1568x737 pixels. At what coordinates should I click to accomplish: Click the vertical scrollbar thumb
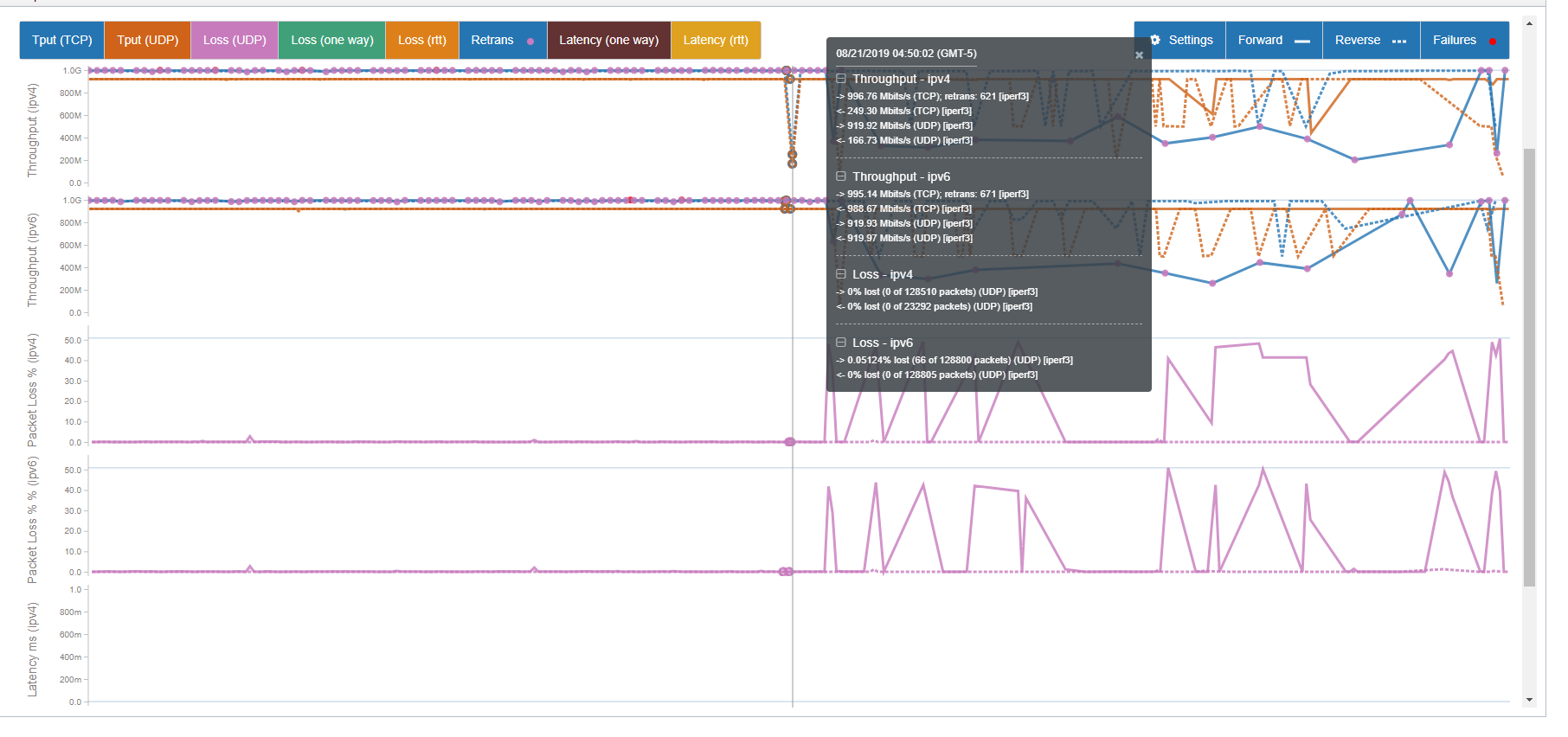1529,368
